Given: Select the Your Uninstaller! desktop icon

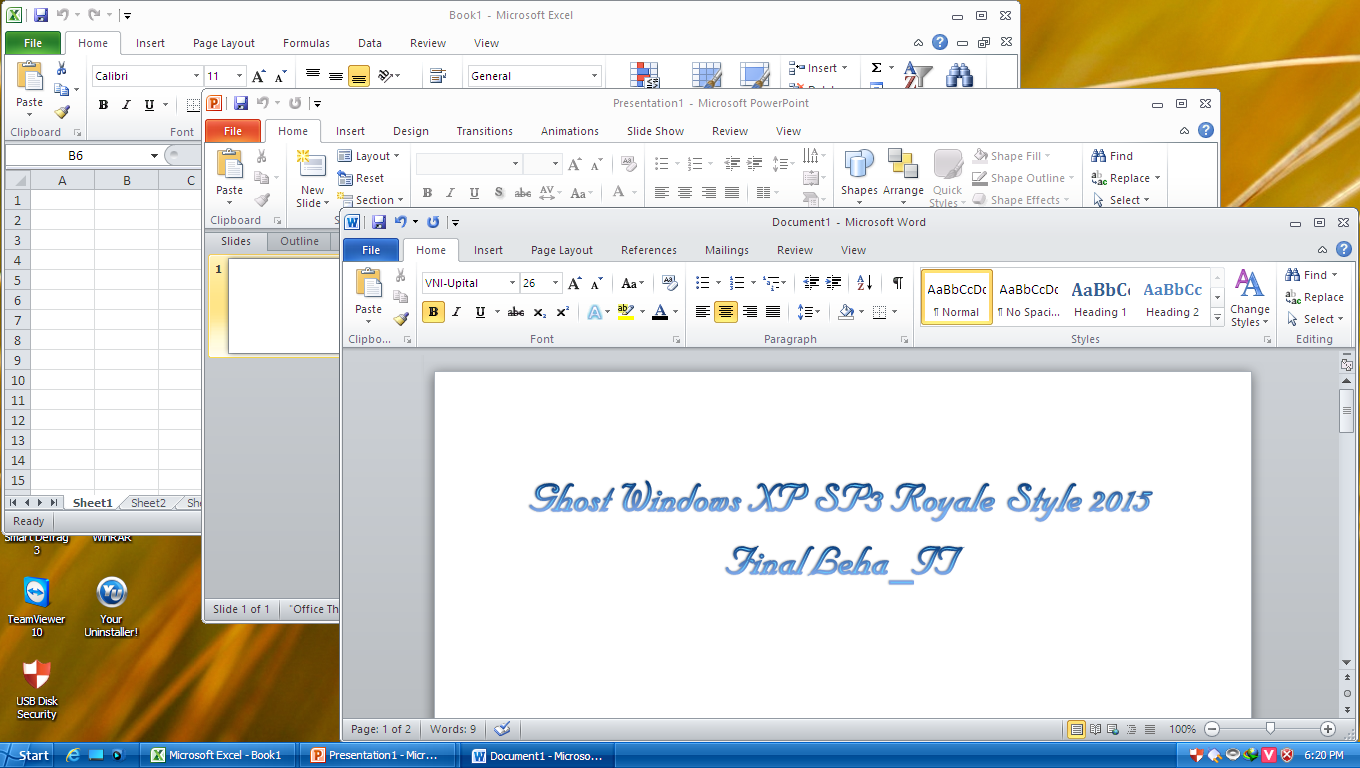Looking at the screenshot, I should click(x=111, y=592).
